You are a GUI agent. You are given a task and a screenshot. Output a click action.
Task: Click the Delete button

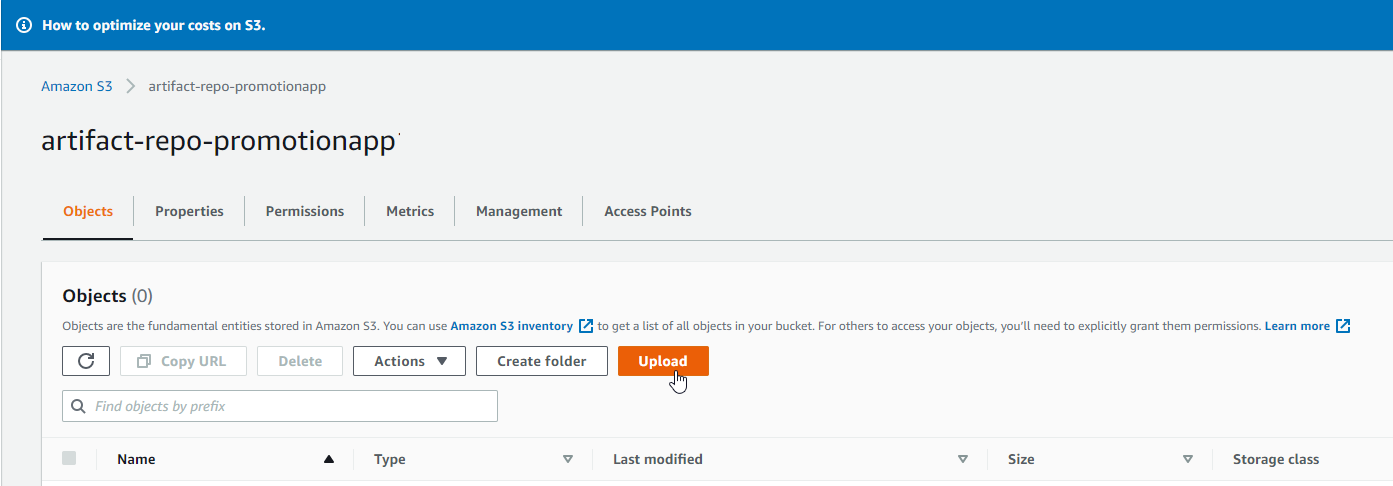300,361
